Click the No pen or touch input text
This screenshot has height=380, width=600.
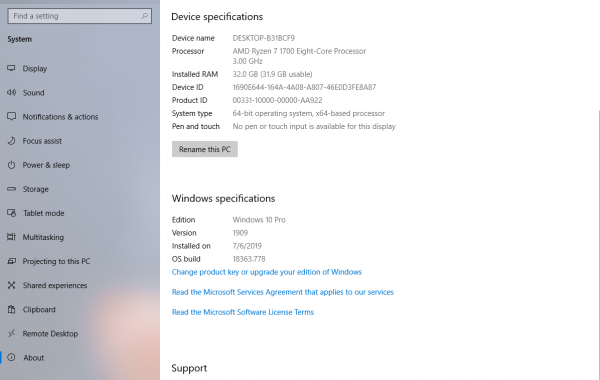pyautogui.click(x=314, y=126)
